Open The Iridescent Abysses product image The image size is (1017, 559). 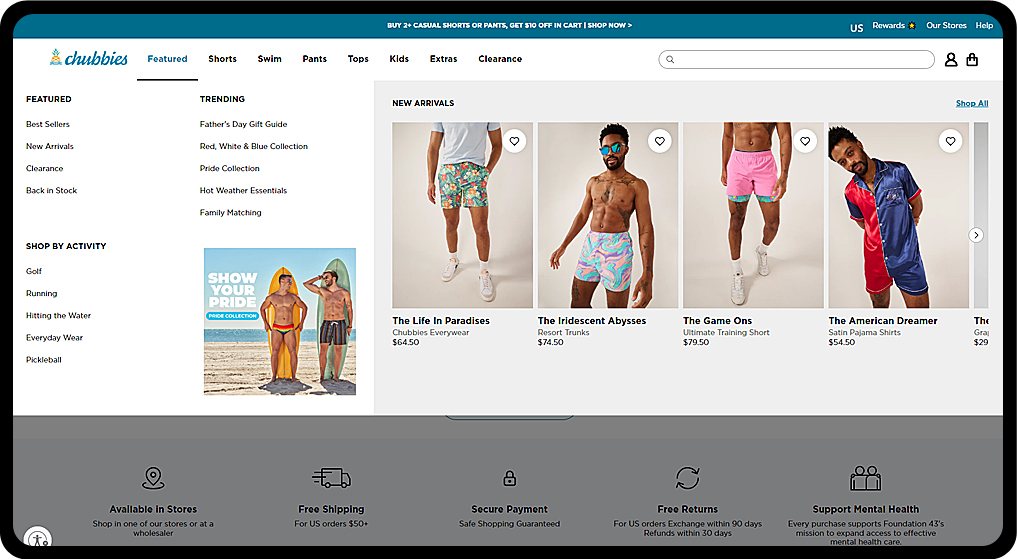tap(608, 215)
